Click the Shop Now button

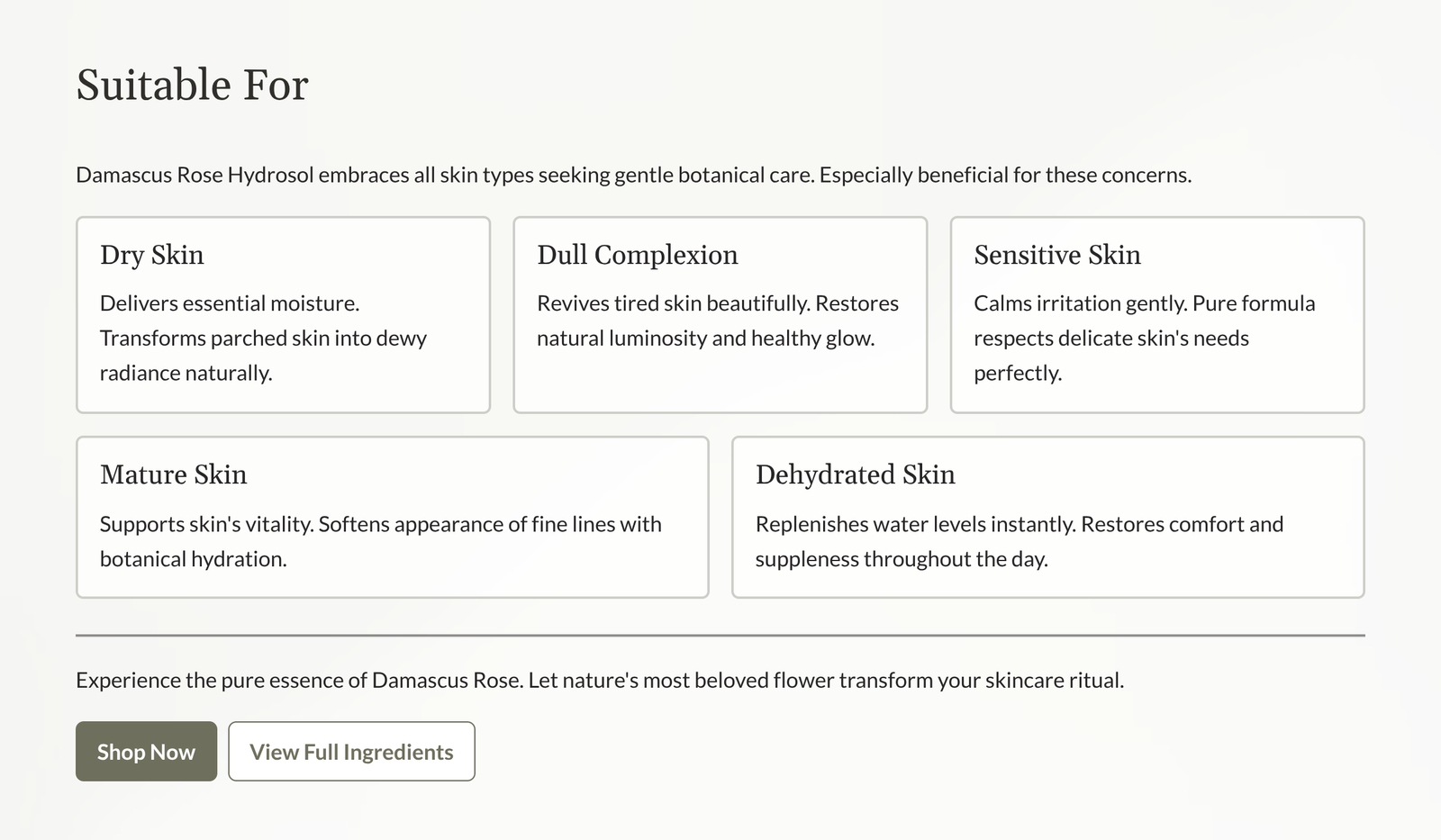[146, 752]
